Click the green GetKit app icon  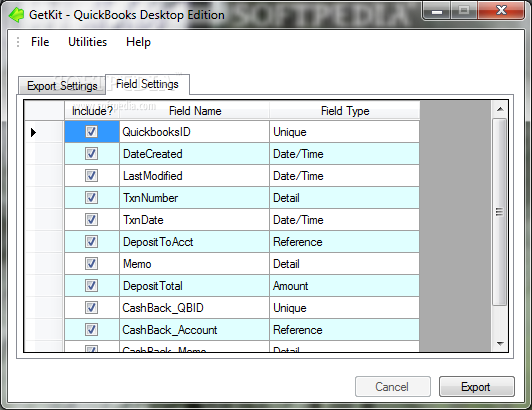(x=16, y=15)
